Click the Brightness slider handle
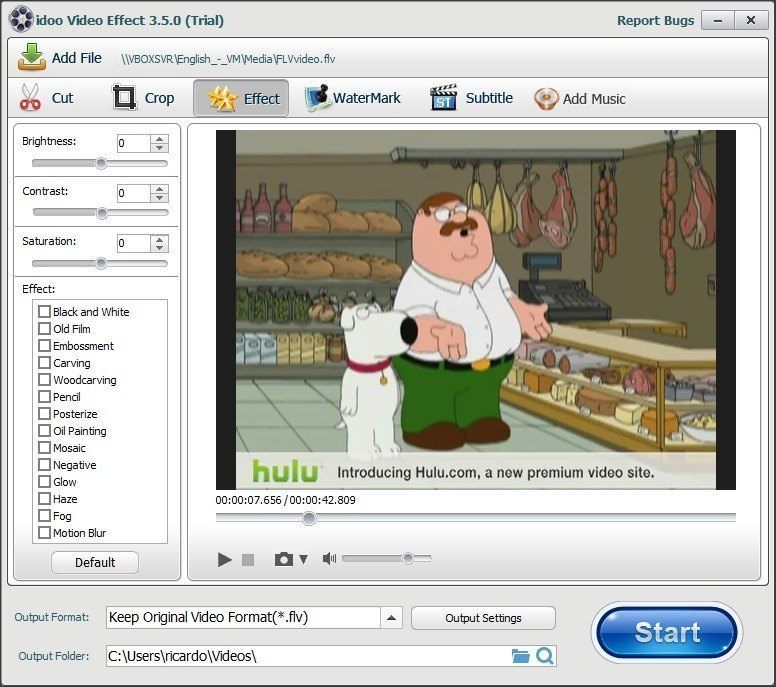The image size is (776, 687). point(101,163)
